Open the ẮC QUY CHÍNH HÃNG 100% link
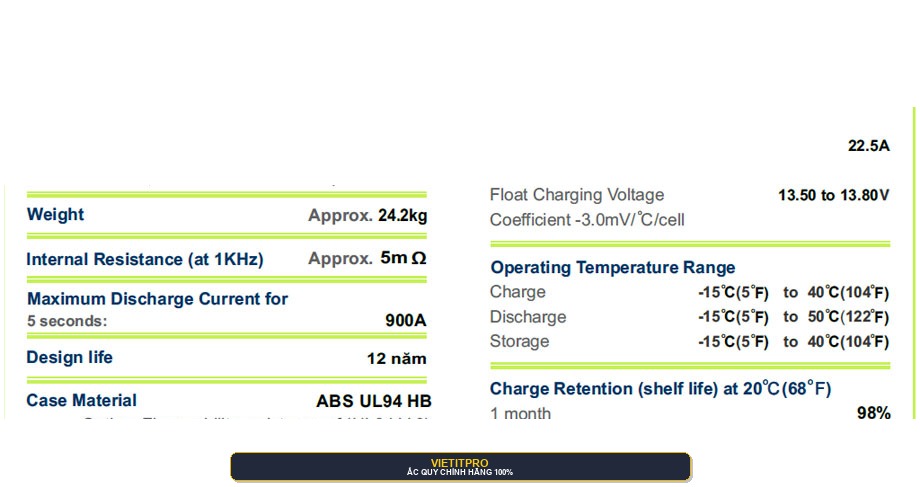Screen dimensions: 920x487 (x=460, y=472)
